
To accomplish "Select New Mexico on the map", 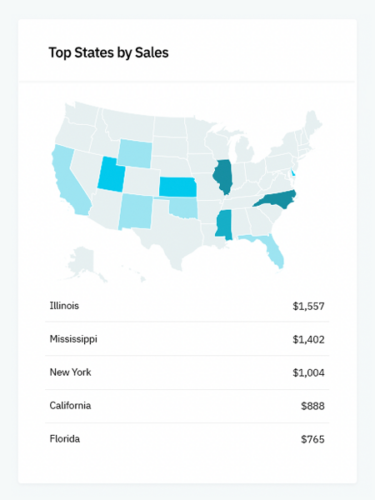I will point(135,212).
